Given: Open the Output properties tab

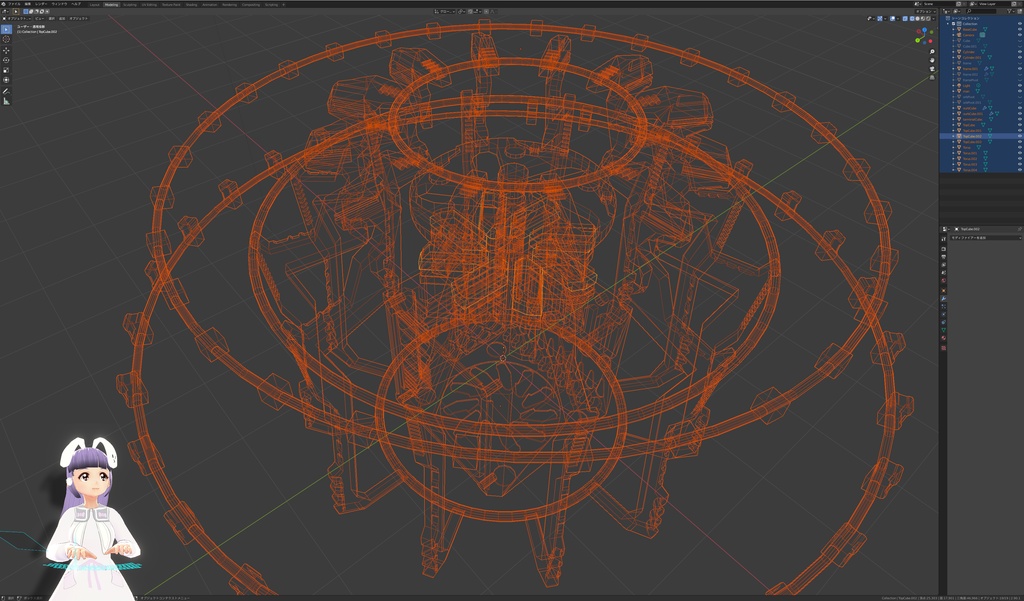Looking at the screenshot, I should pos(944,257).
